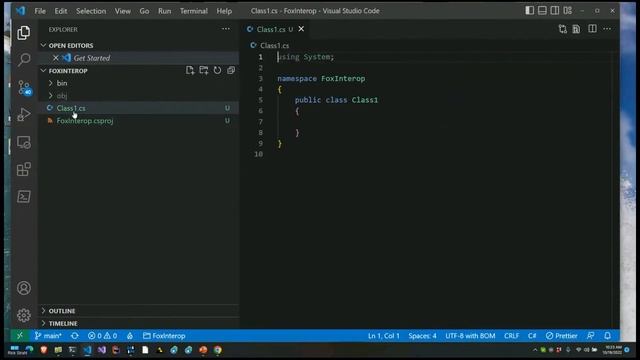Select Get Started in Open Editors
This screenshot has height=360, width=640.
pos(139,58)
